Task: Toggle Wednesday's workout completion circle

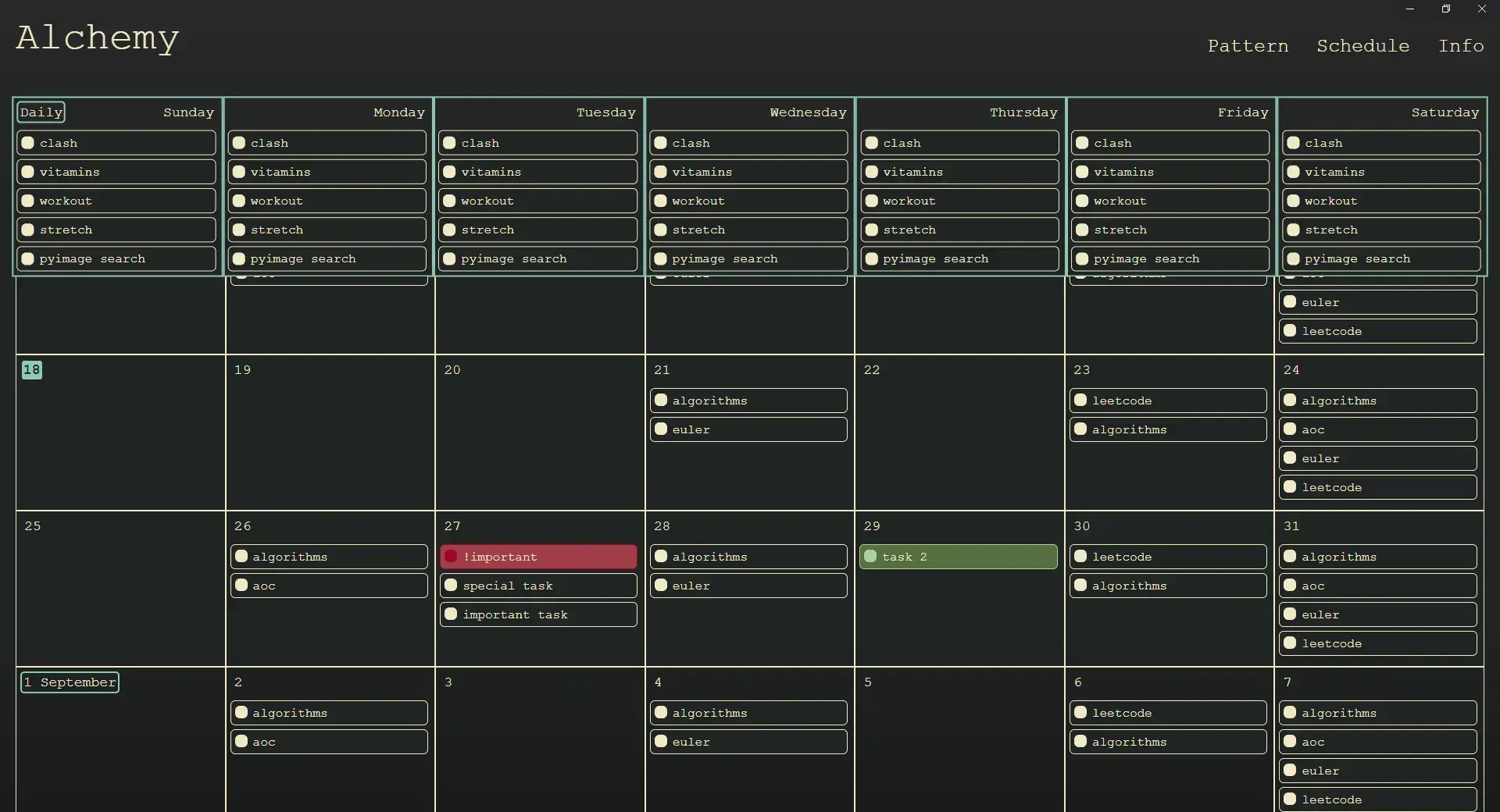Action: click(x=661, y=201)
